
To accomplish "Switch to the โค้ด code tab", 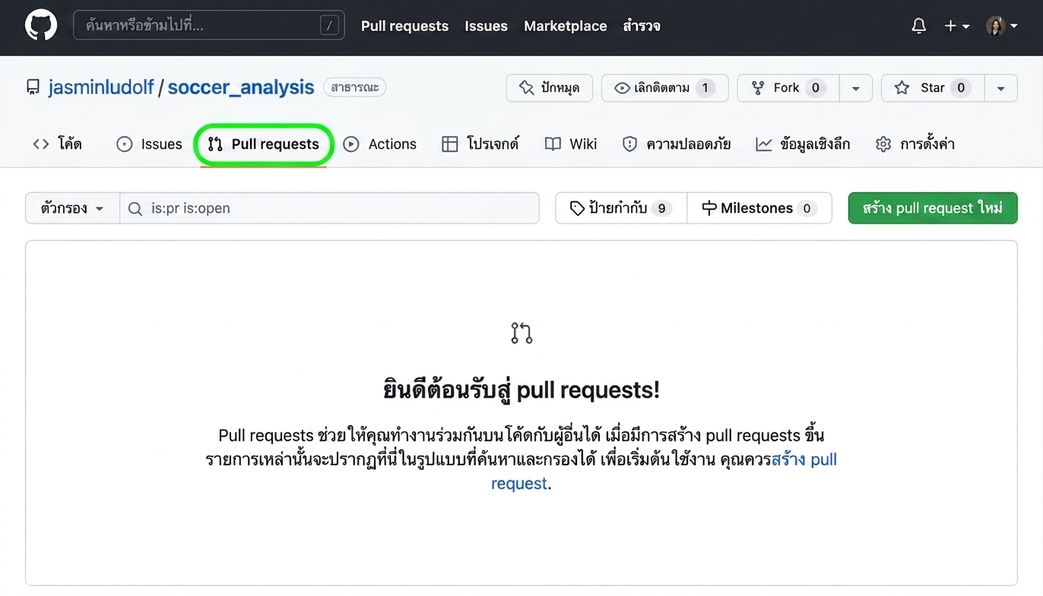I will coord(57,144).
